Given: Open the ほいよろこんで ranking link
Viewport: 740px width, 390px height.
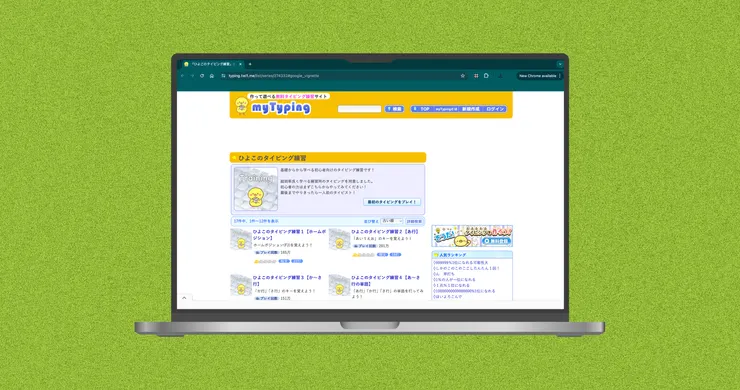Looking at the screenshot, I should coord(447,297).
